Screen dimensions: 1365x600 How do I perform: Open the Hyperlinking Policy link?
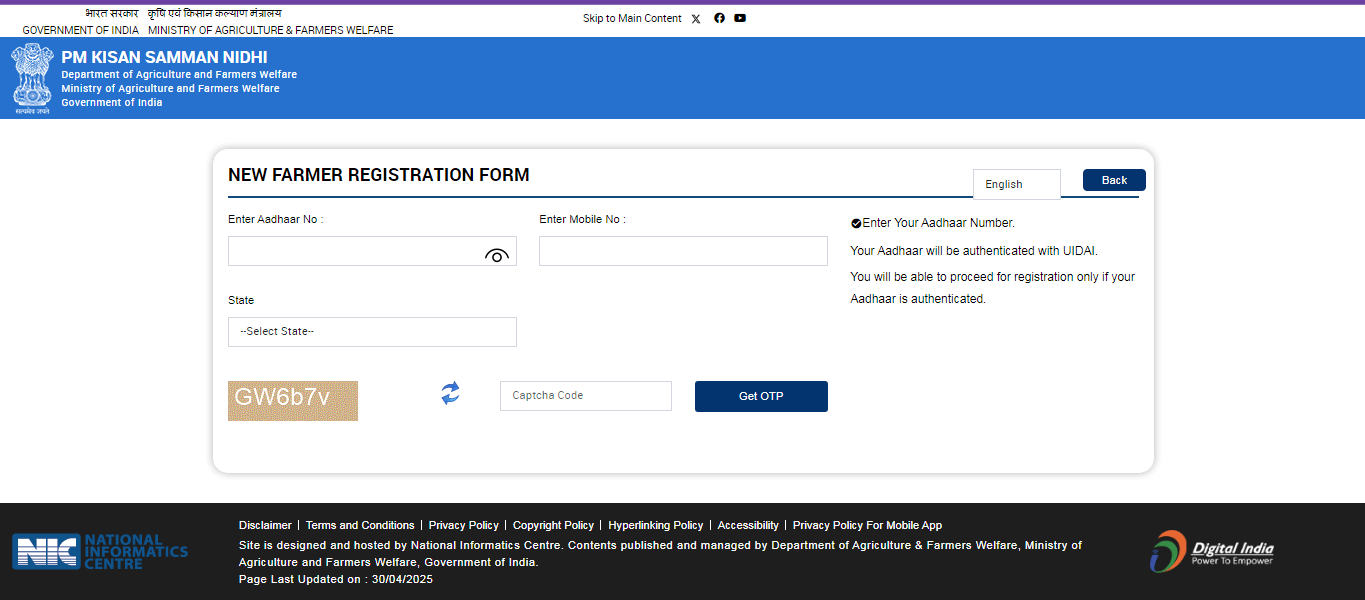click(x=656, y=525)
